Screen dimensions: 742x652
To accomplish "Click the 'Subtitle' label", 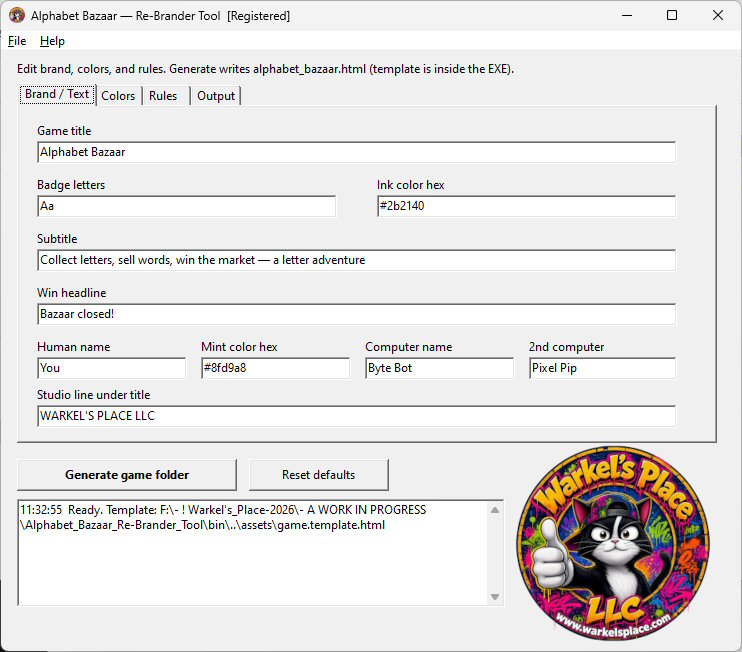I will (x=57, y=239).
